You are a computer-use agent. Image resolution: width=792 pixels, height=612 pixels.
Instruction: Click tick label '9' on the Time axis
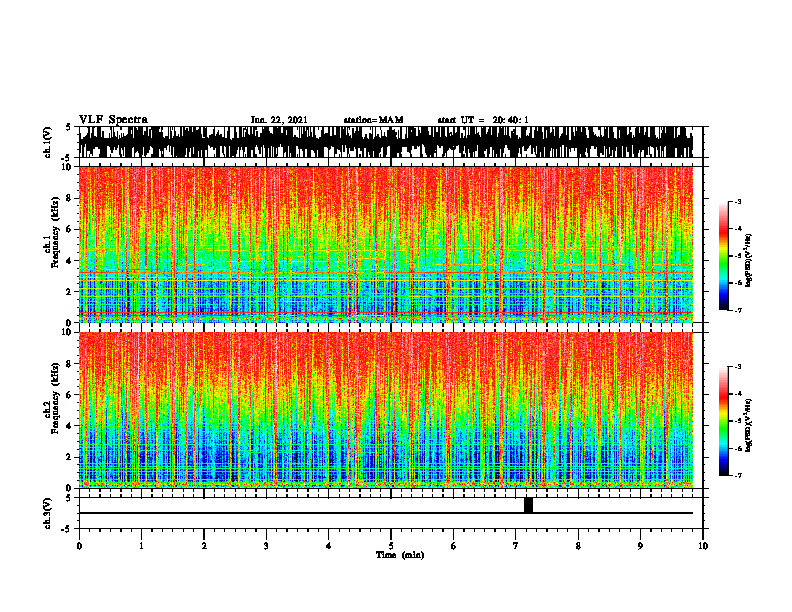[640, 546]
